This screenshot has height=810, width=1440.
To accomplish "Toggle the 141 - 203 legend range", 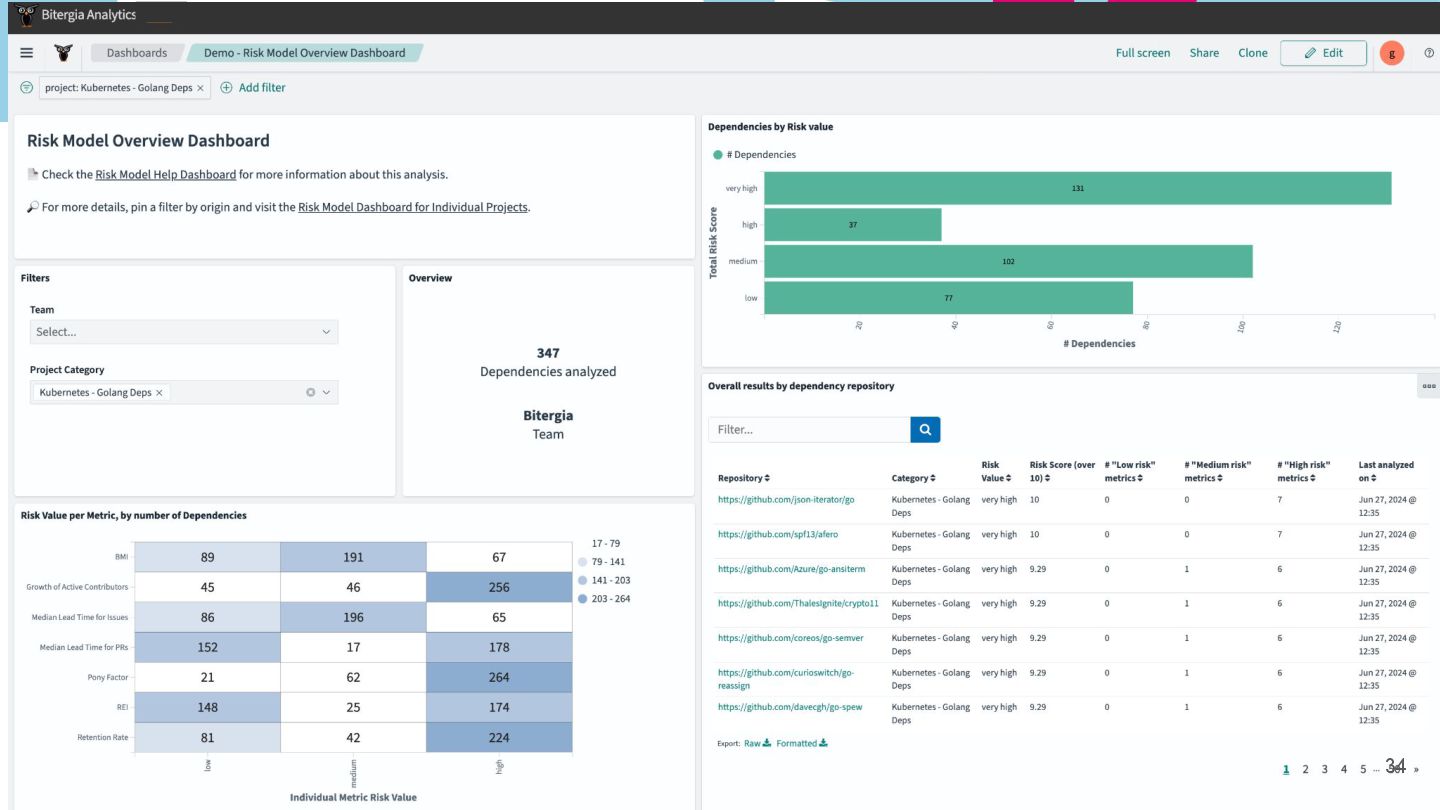I will point(604,580).
